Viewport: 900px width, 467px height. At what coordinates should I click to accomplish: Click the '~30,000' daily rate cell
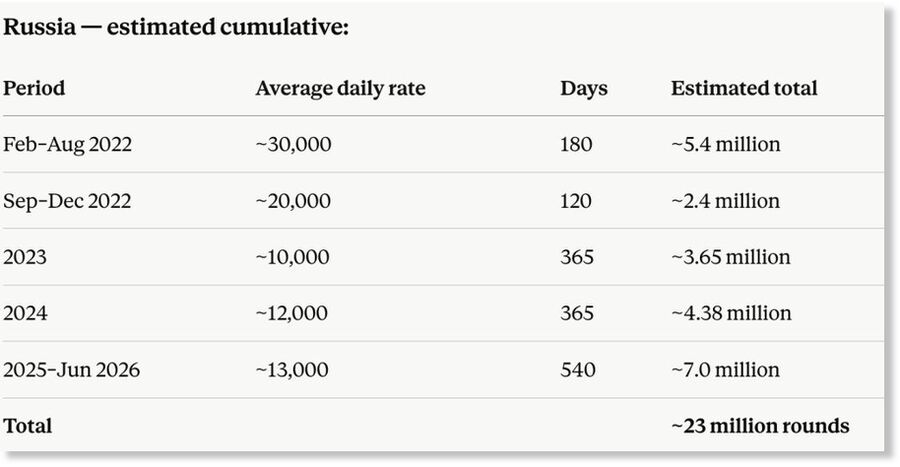click(x=293, y=144)
